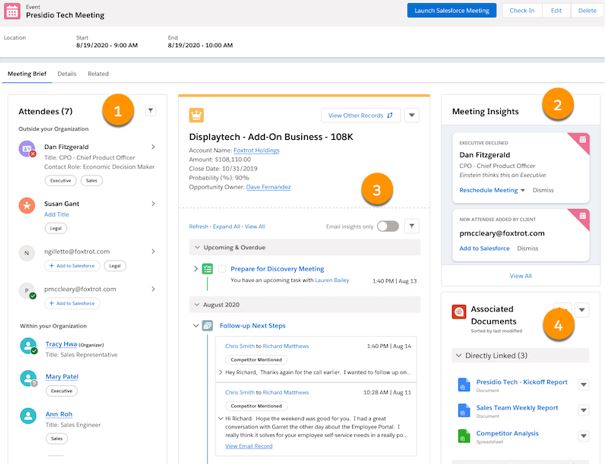Screen dimensions: 605x464
Task: Open the Foxtrot Holdings account link
Action: [x=257, y=150]
